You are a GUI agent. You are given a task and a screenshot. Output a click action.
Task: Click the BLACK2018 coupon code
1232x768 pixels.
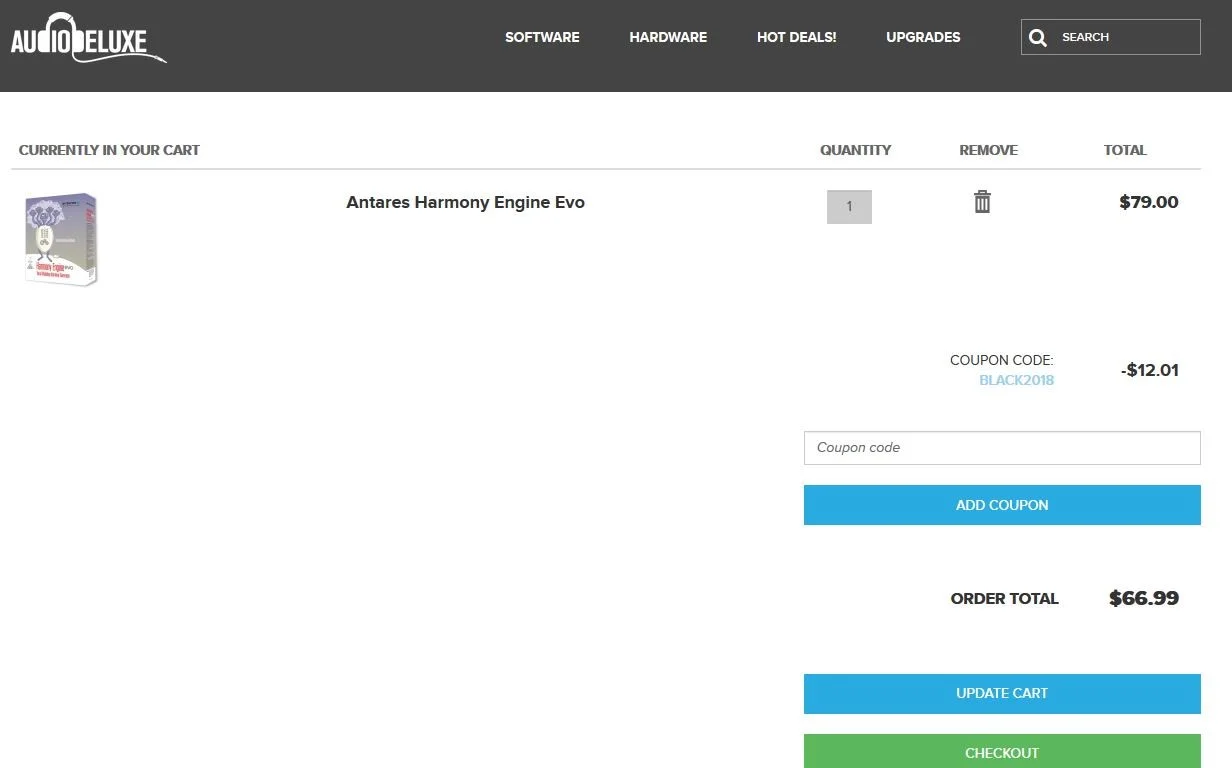[x=1016, y=380]
